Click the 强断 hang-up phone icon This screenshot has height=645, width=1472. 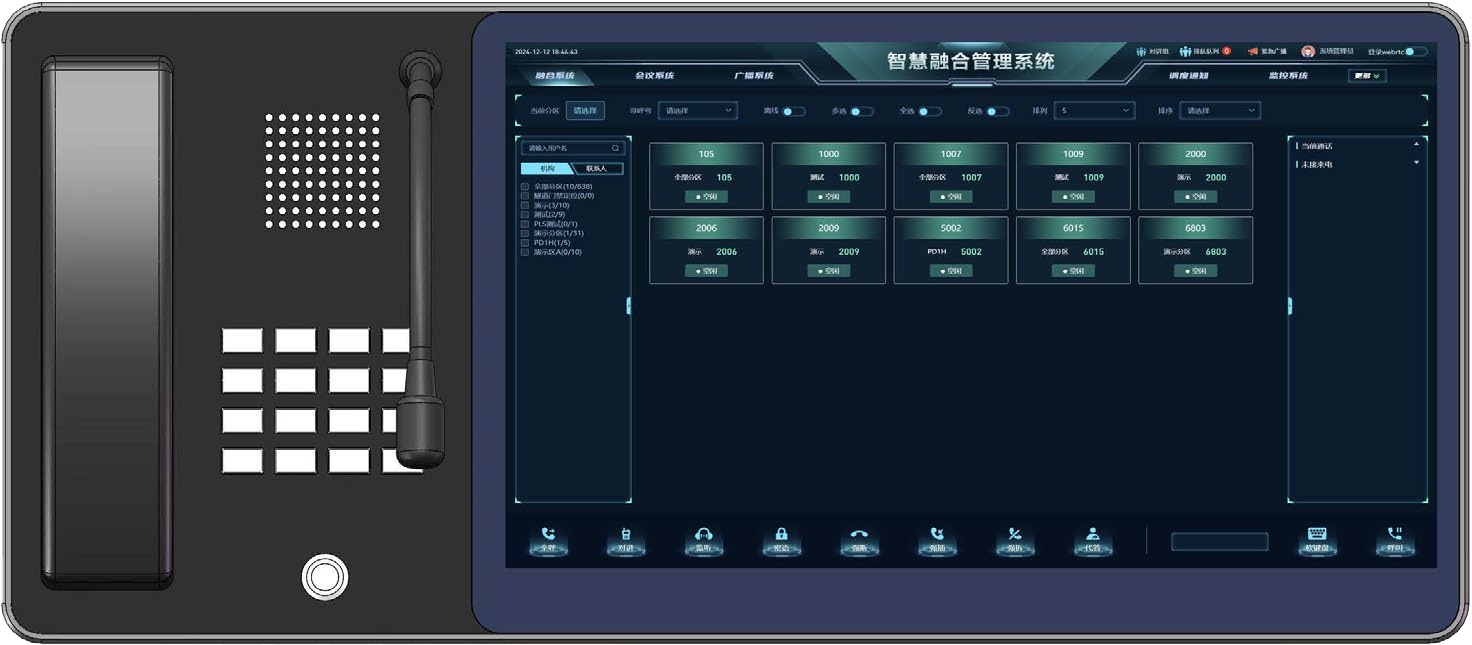click(859, 535)
